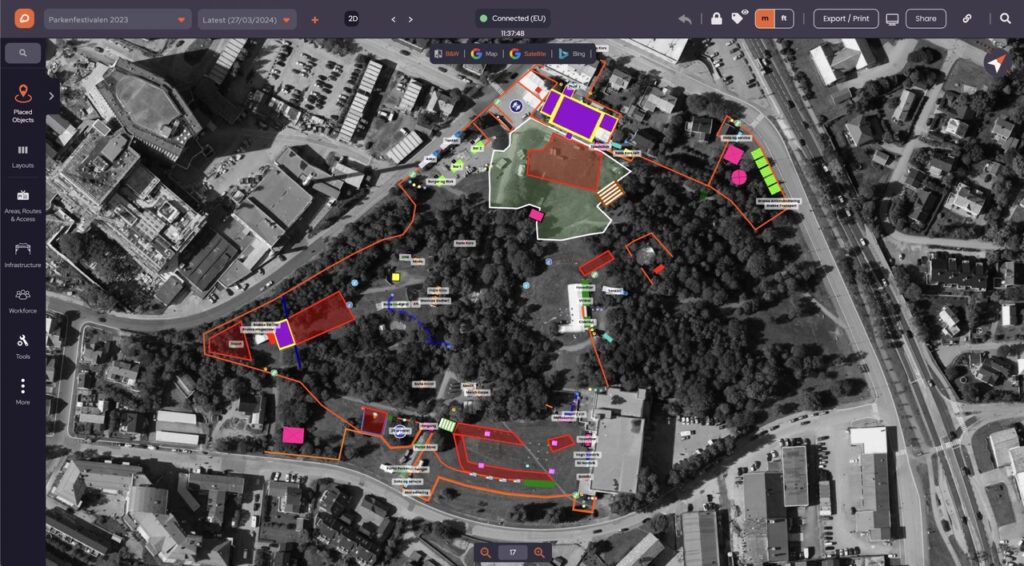Screen dimensions: 1024x566
Task: Open the Latest (27/03/2024) version dropdown
Action: (247, 20)
